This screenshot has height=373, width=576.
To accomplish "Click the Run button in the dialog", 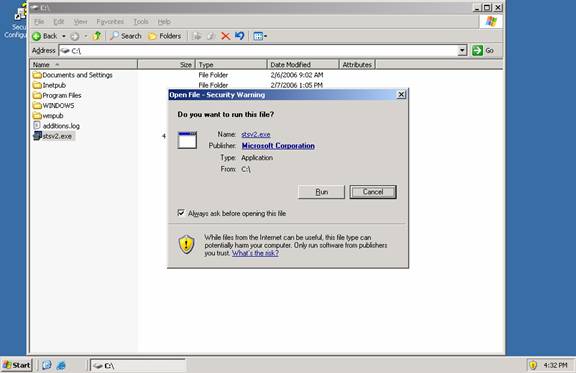I will [321, 192].
